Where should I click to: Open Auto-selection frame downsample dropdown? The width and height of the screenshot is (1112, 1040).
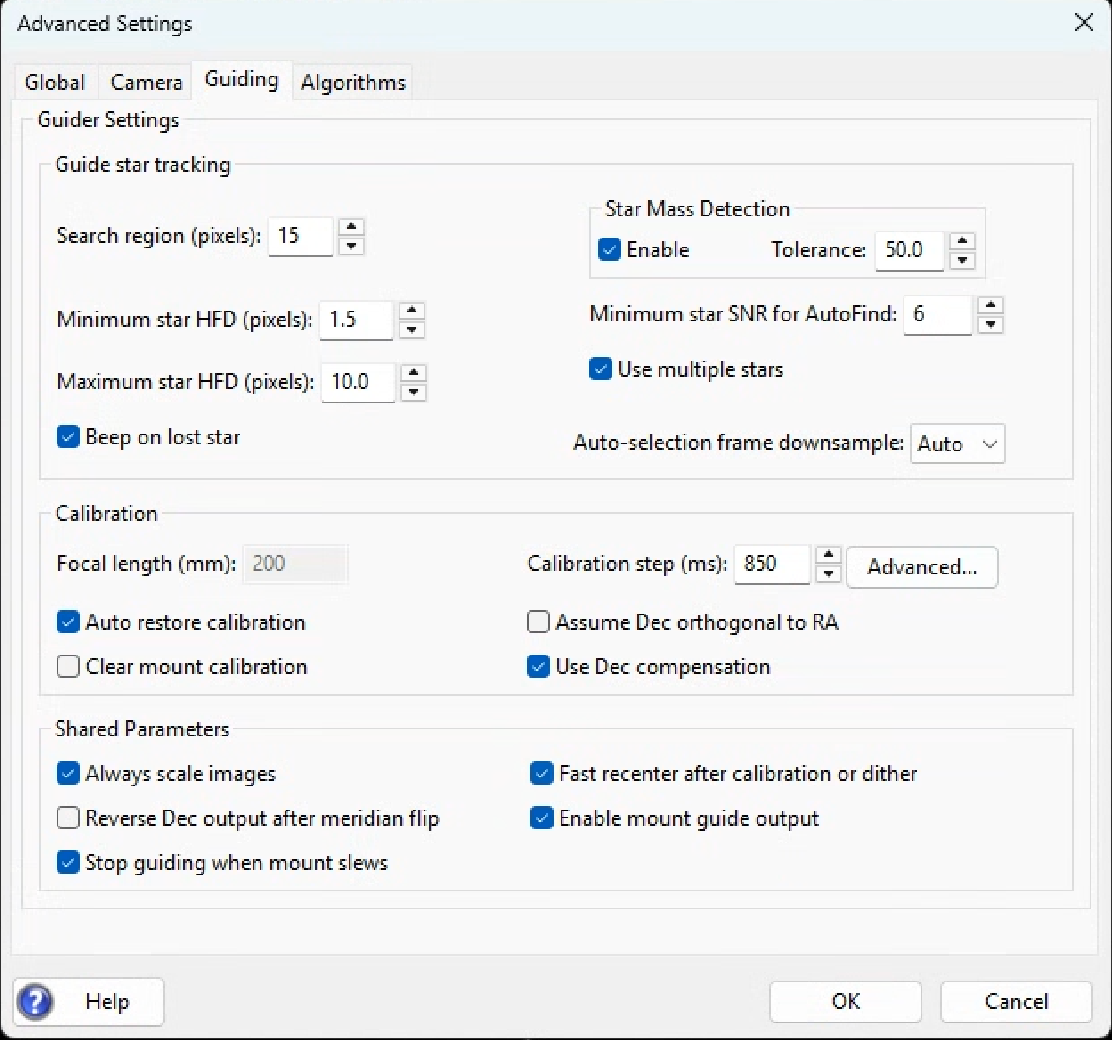tap(957, 444)
